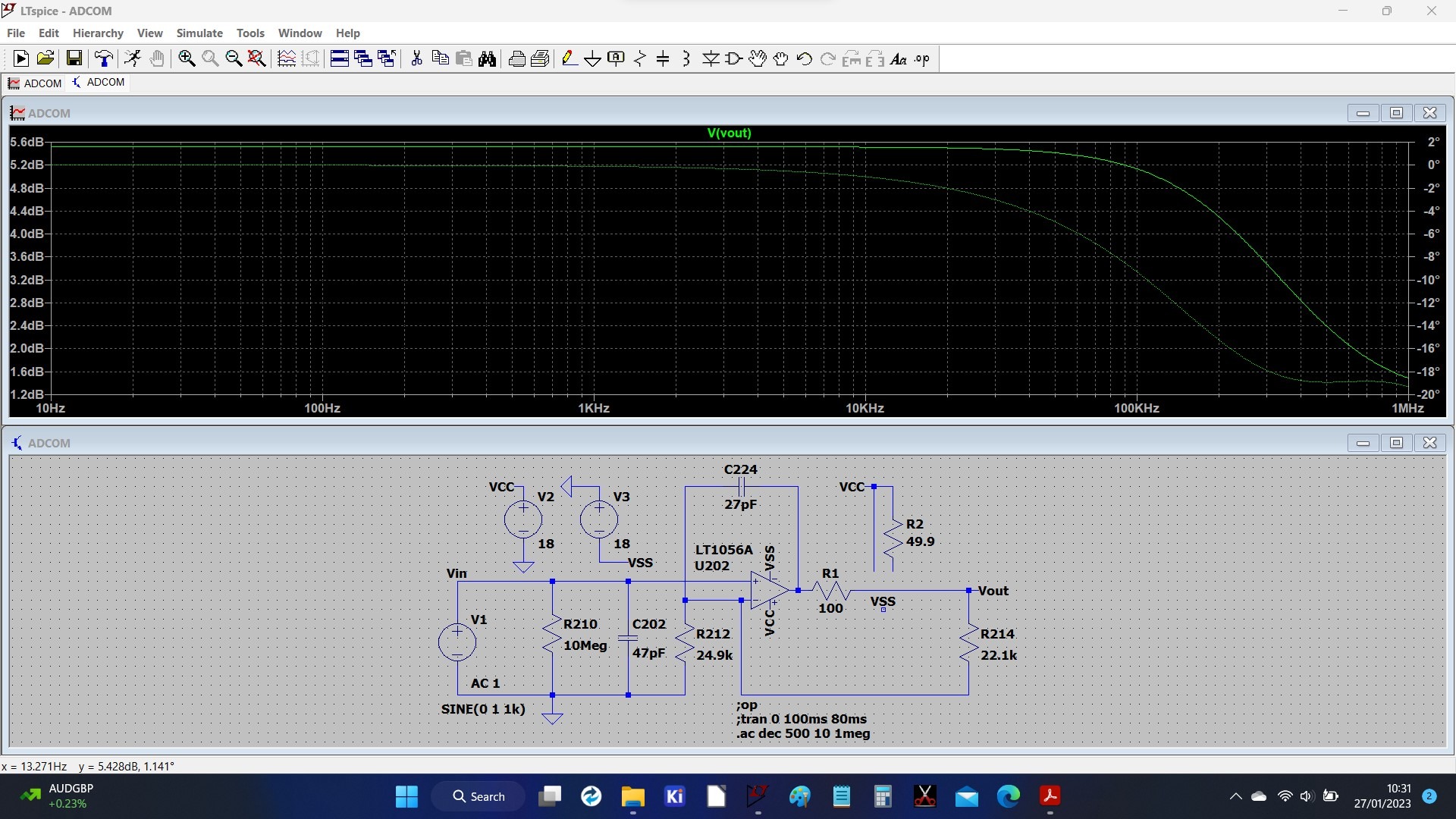Select the Inductor placement tool
The width and height of the screenshot is (1456, 819).
686,58
